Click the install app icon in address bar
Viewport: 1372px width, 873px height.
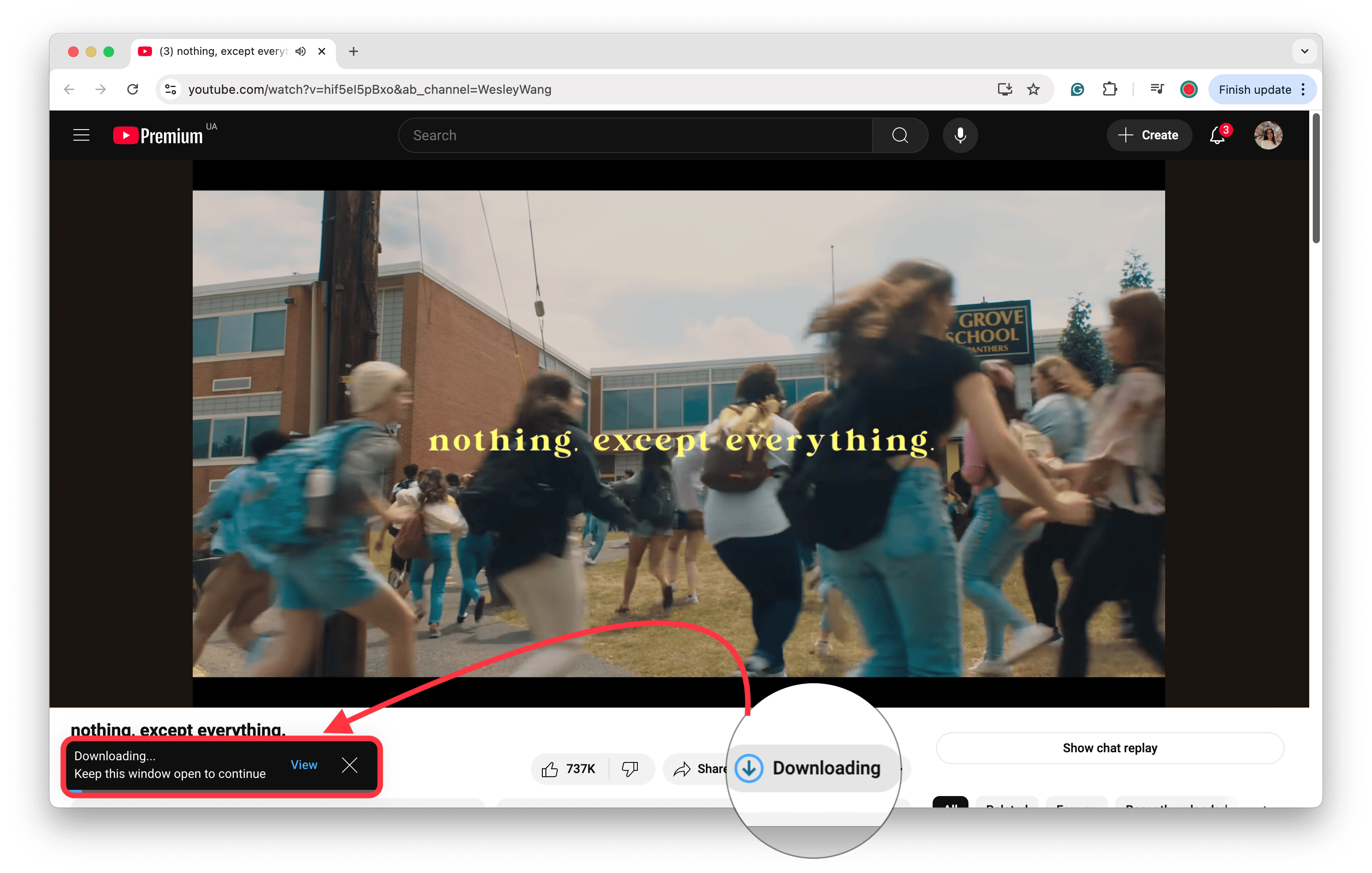coord(1005,89)
